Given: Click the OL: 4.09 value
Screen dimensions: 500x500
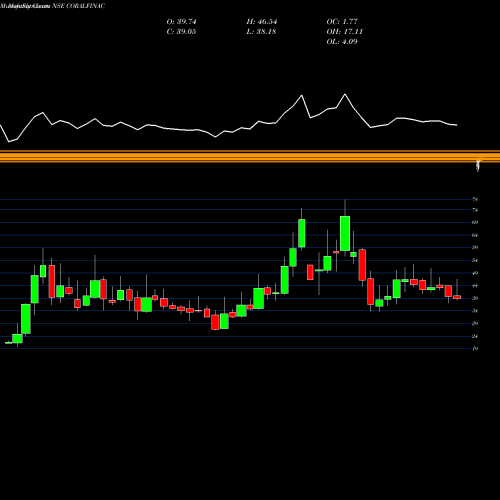Looking at the screenshot, I should pyautogui.click(x=342, y=42).
